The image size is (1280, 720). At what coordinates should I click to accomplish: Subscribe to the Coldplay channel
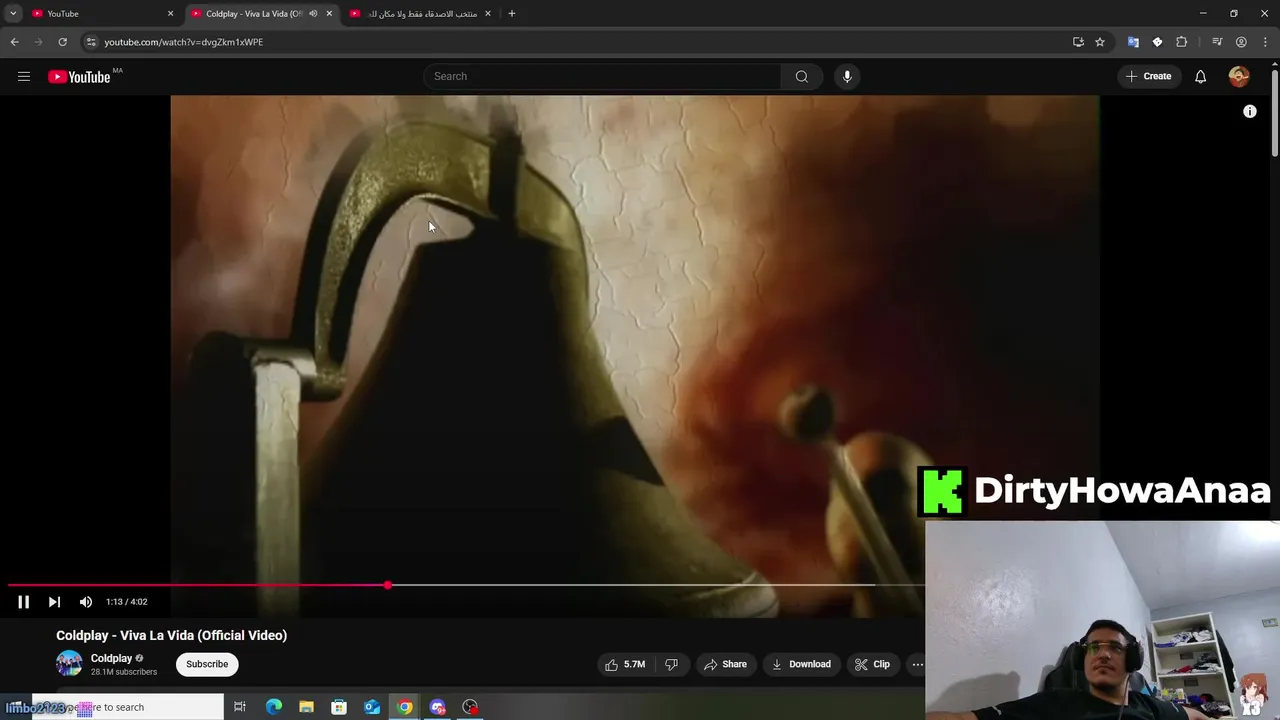[207, 664]
